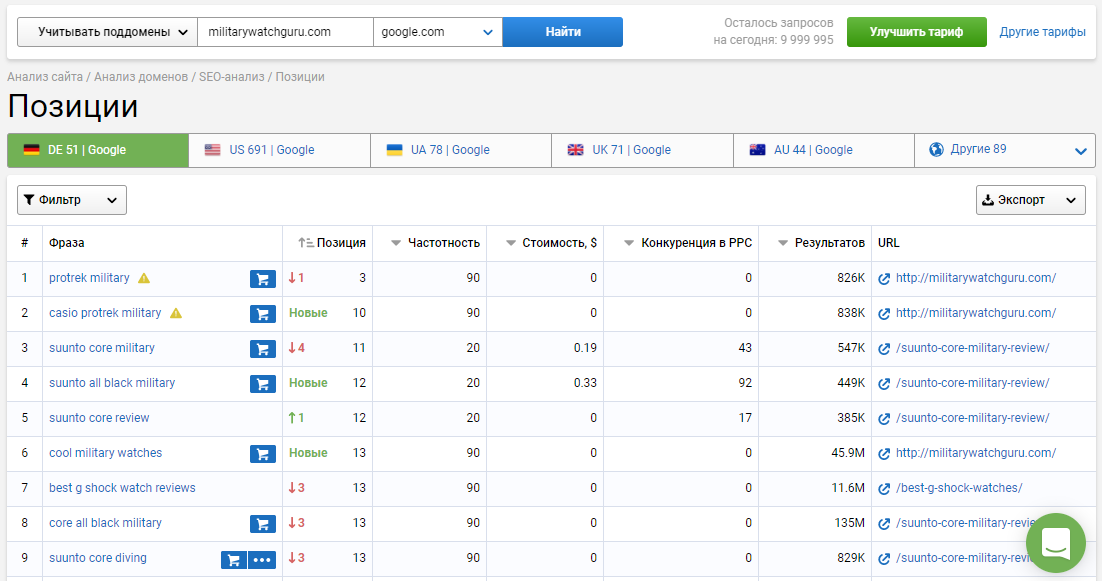Open the google.com search engine dropdown
The height and width of the screenshot is (581, 1102).
[438, 32]
